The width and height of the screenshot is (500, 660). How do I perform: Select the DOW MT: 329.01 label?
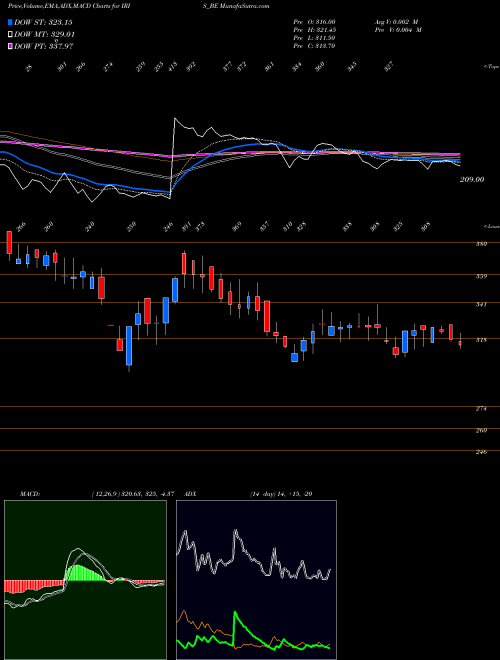45,35
